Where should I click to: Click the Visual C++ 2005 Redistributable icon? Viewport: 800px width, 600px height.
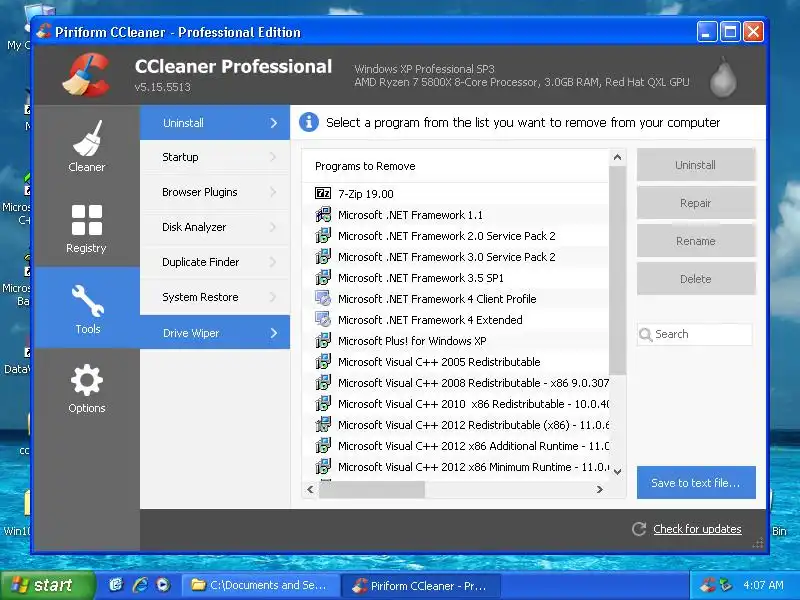click(x=323, y=361)
